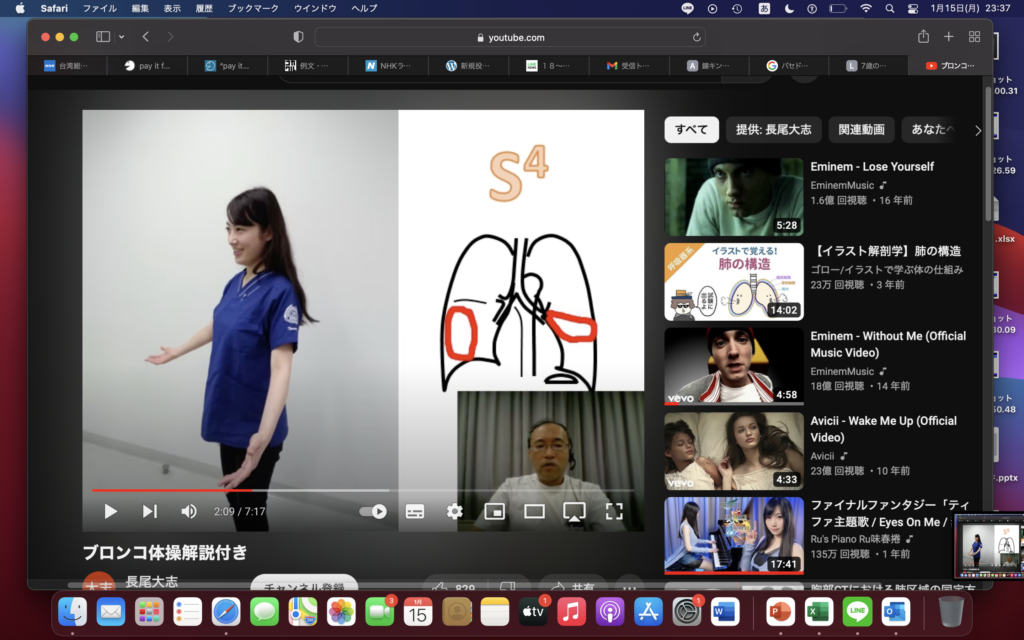Open the video settings gear
Screen dimensions: 1024x640
(x=454, y=511)
